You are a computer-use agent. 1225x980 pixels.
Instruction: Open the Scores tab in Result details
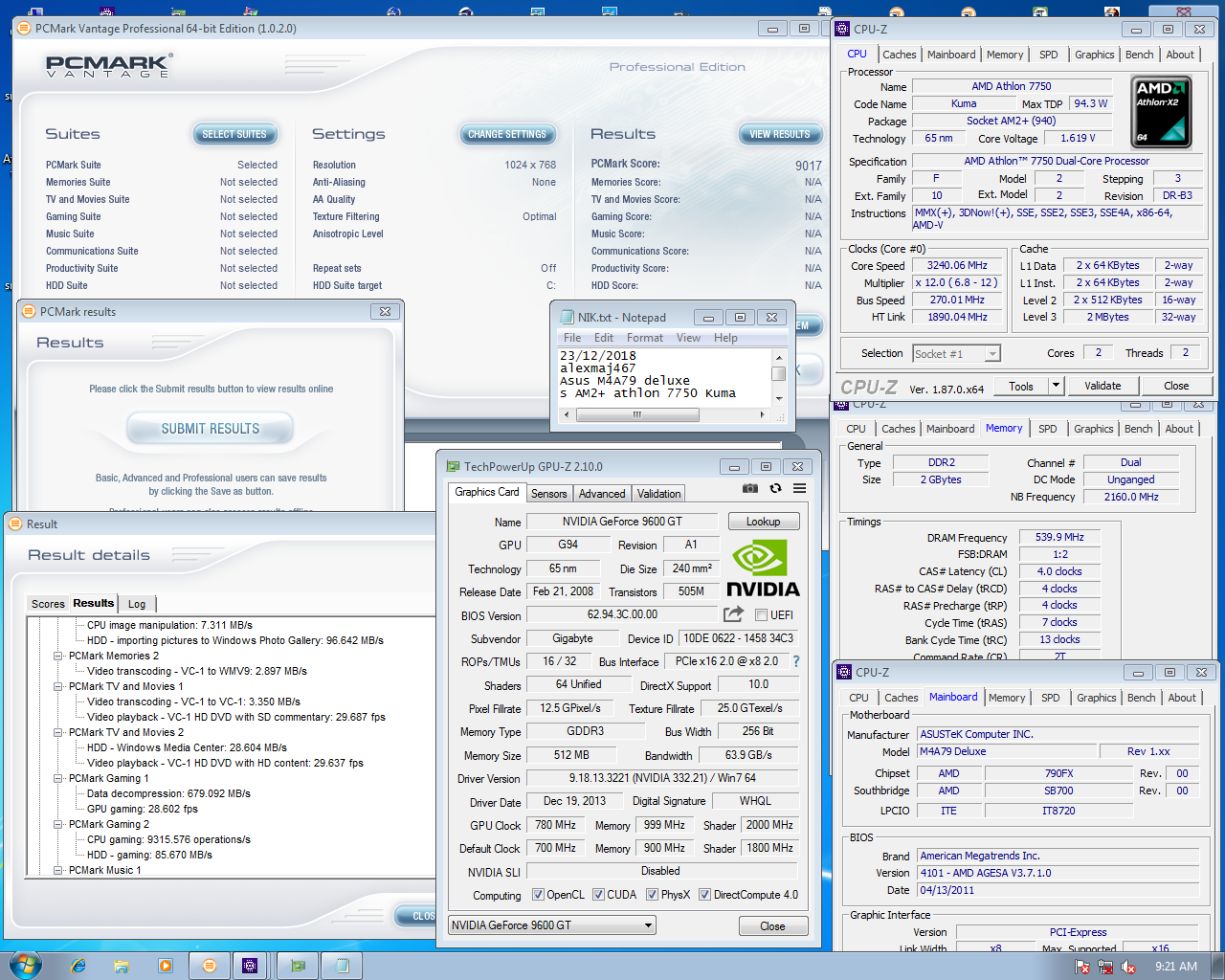coord(48,604)
